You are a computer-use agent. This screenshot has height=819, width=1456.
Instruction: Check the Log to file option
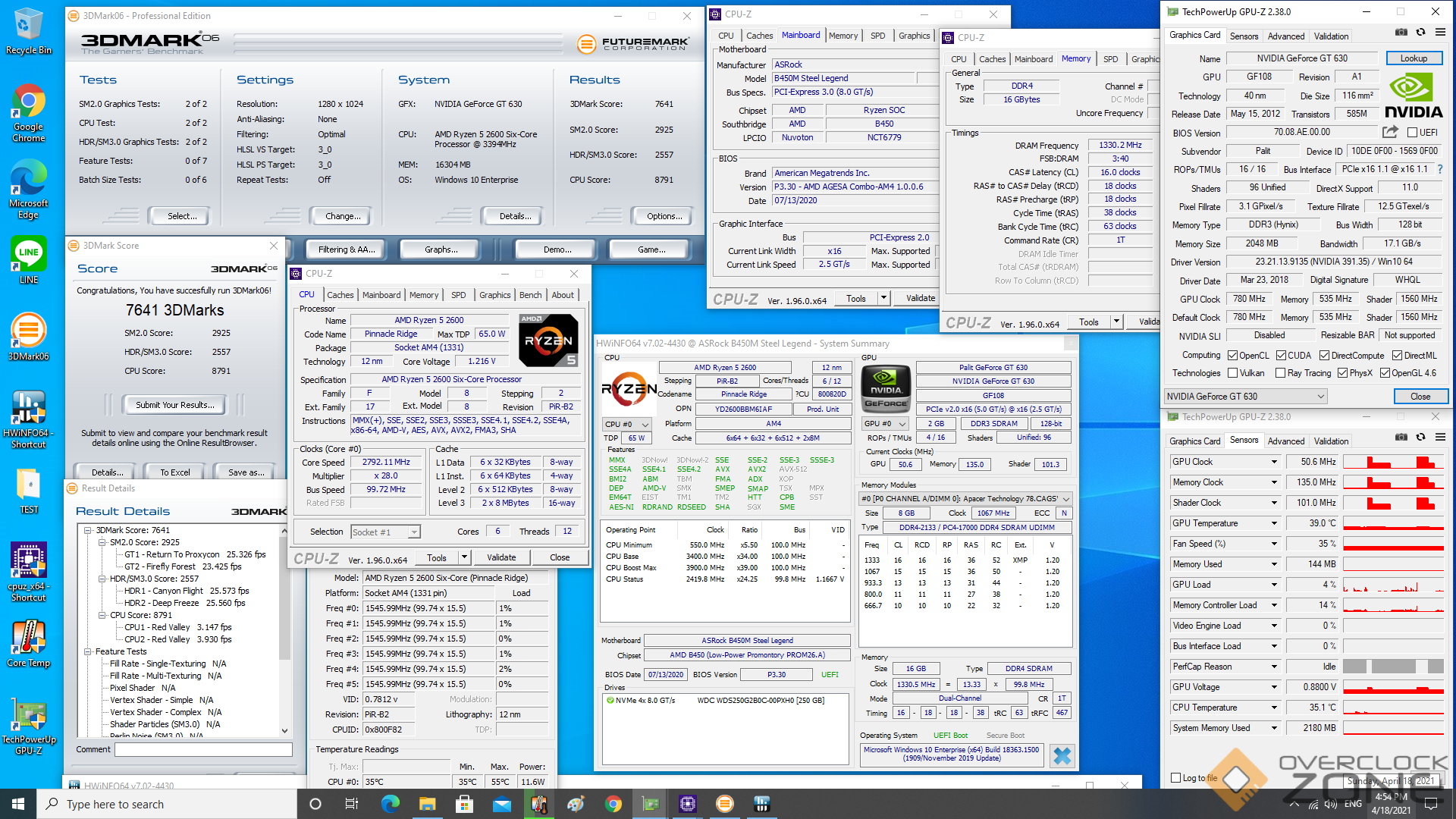click(1176, 778)
